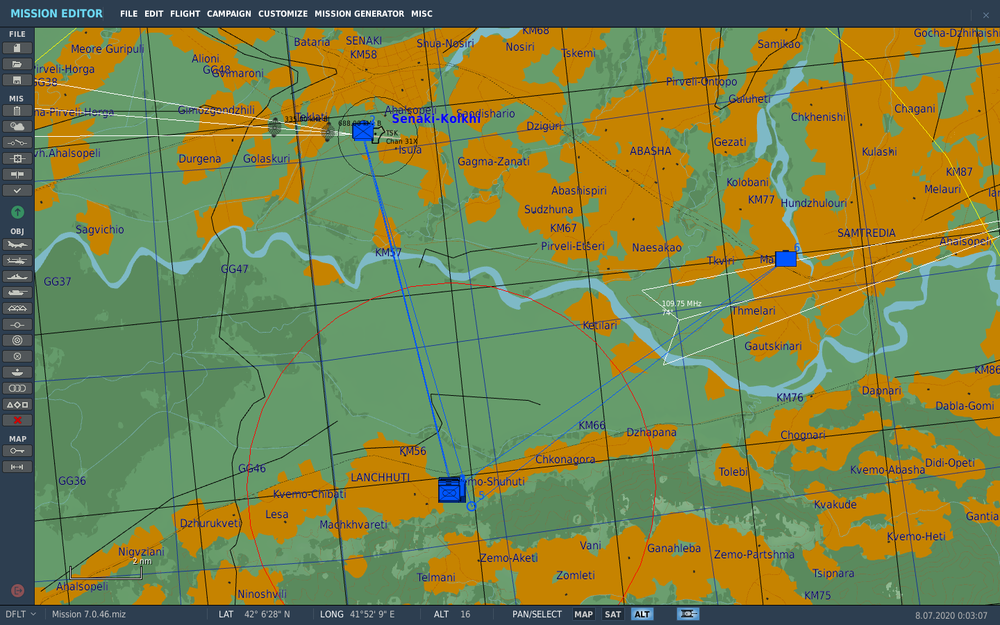Image resolution: width=1000 pixels, height=625 pixels.
Task: Fly the mission with the green arrow button
Action: tap(17, 212)
